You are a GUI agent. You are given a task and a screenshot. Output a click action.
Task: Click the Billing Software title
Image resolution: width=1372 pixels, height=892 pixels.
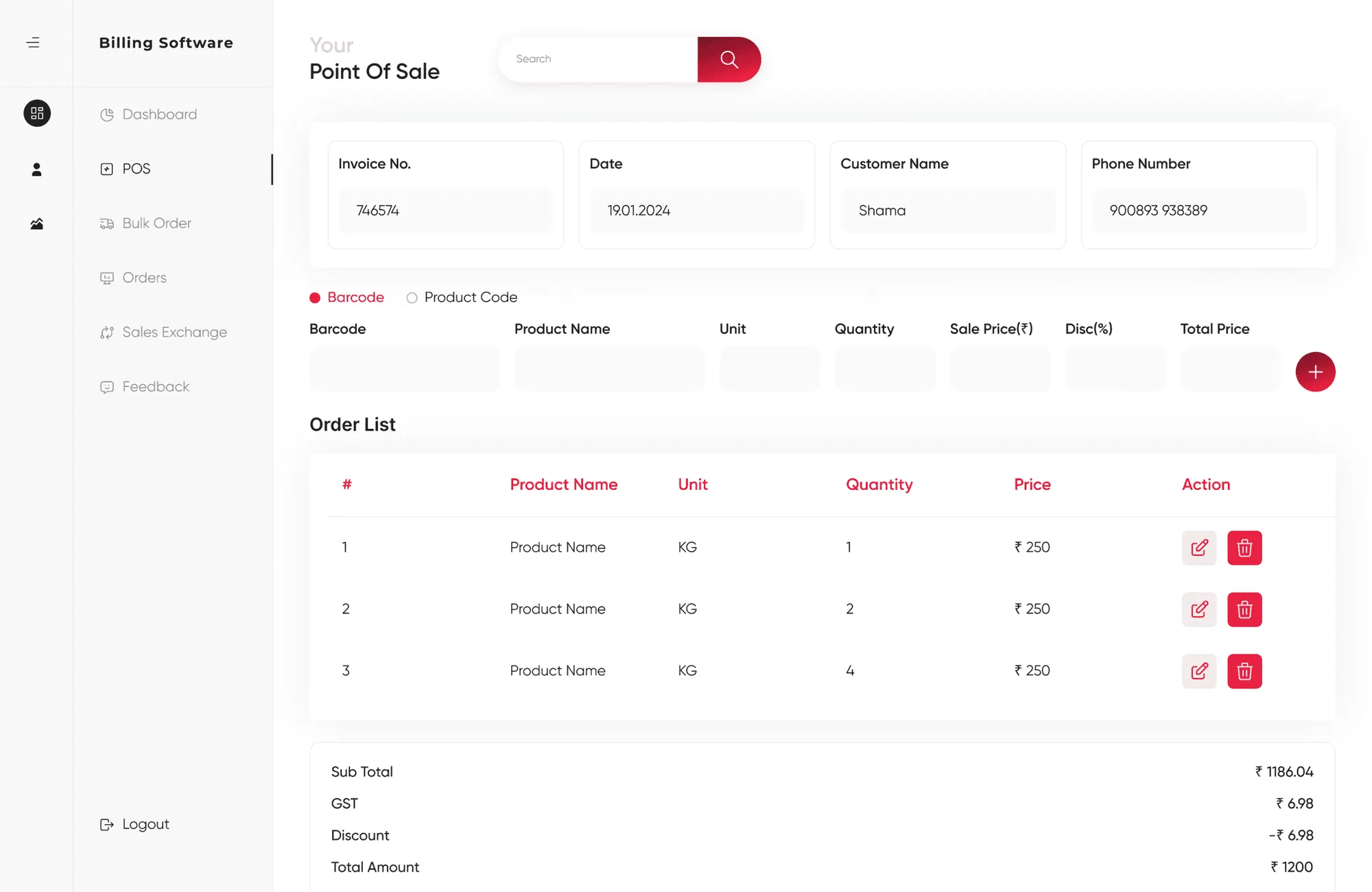click(166, 43)
